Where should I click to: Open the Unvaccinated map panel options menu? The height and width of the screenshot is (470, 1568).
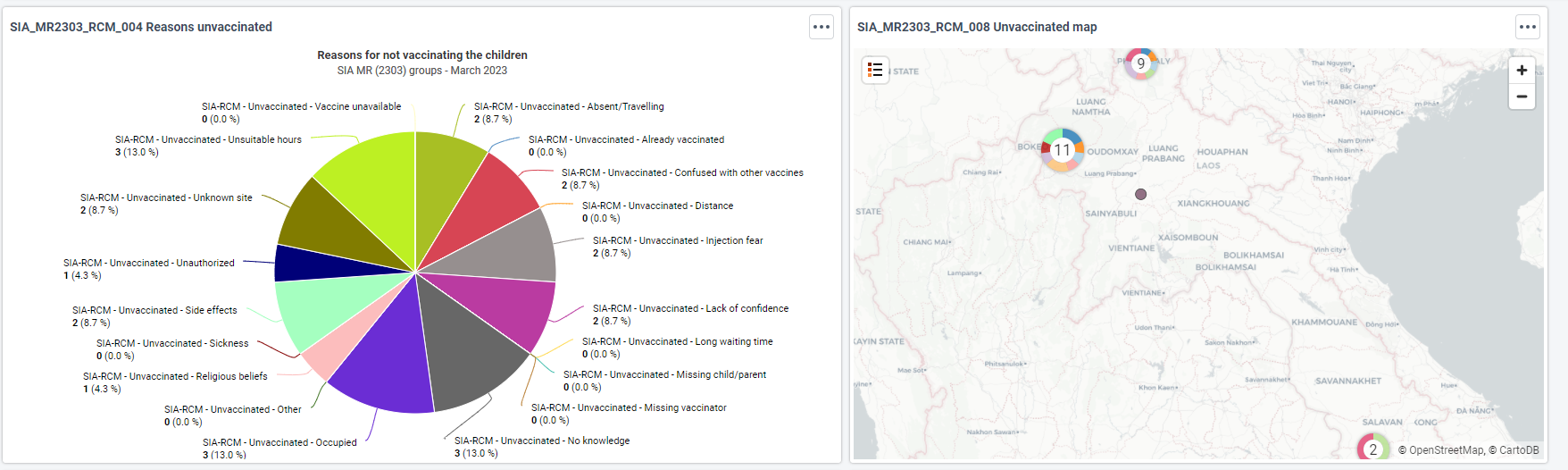point(1528,27)
